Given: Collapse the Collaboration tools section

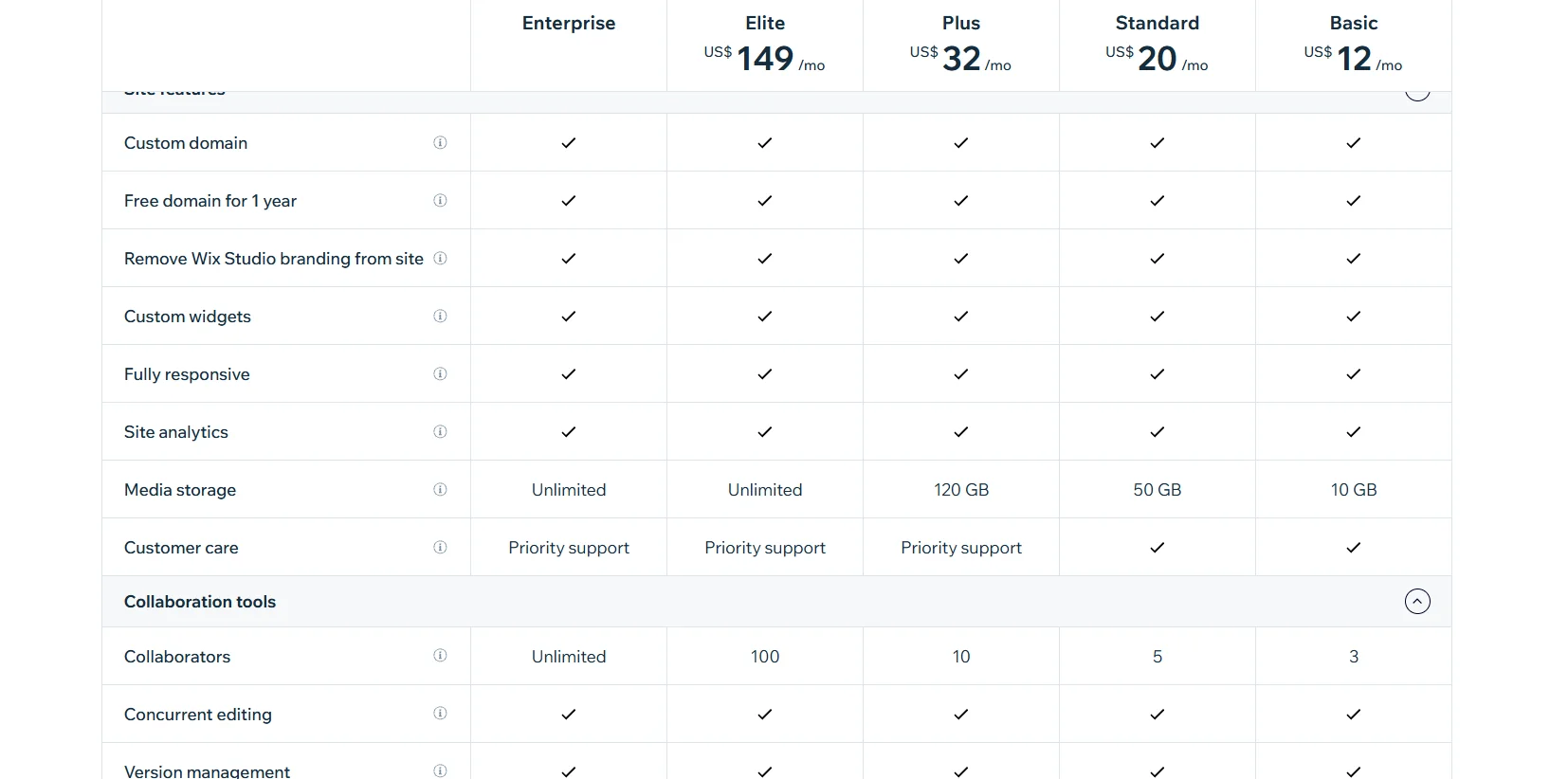Looking at the screenshot, I should [1417, 602].
